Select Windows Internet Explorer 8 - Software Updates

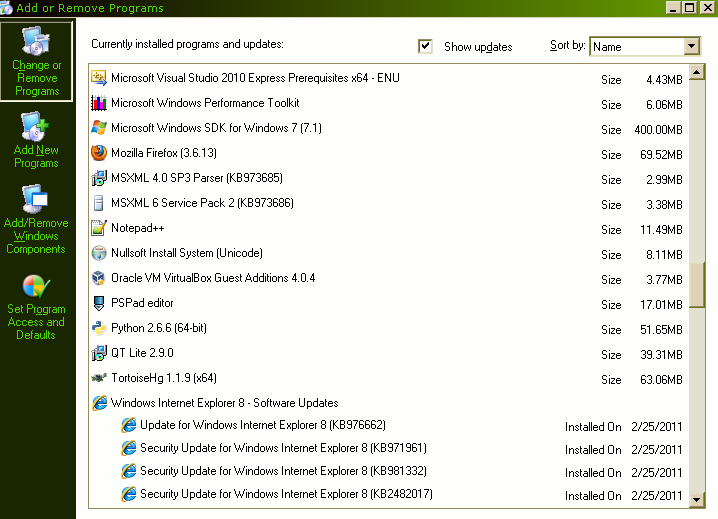click(x=388, y=403)
